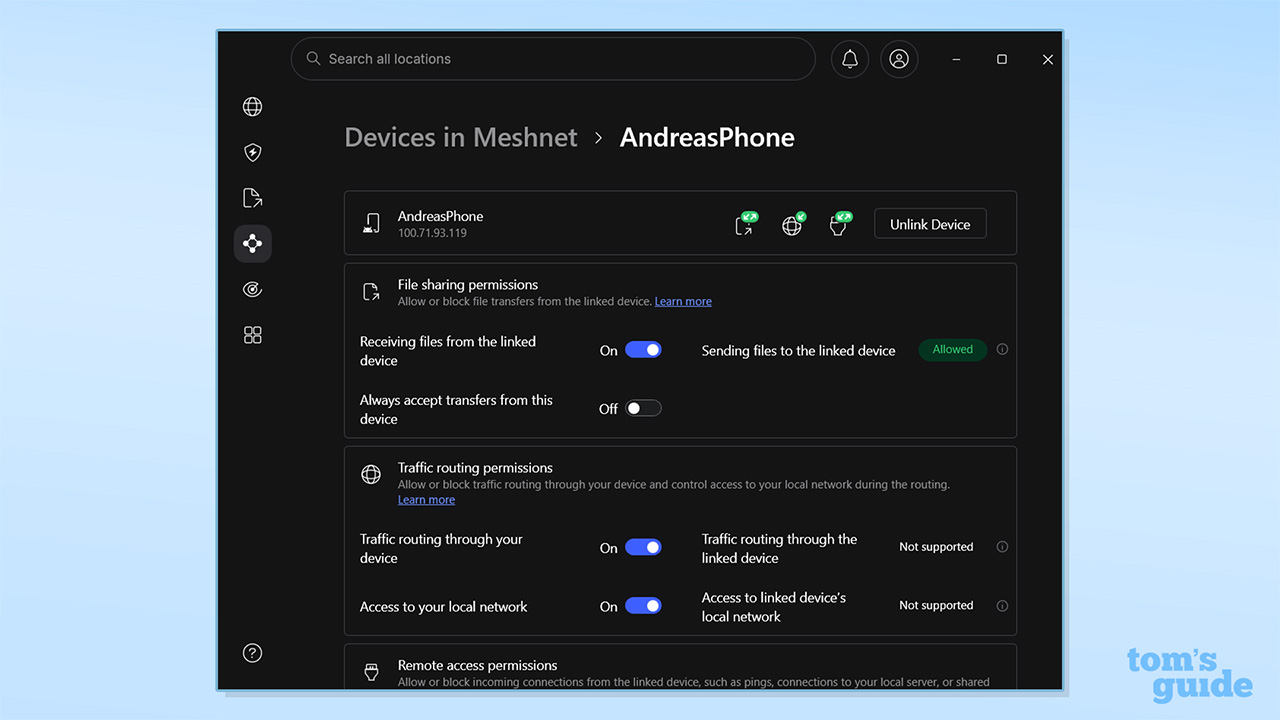This screenshot has width=1280, height=720.
Task: Click the help question mark icon
Action: pos(252,652)
